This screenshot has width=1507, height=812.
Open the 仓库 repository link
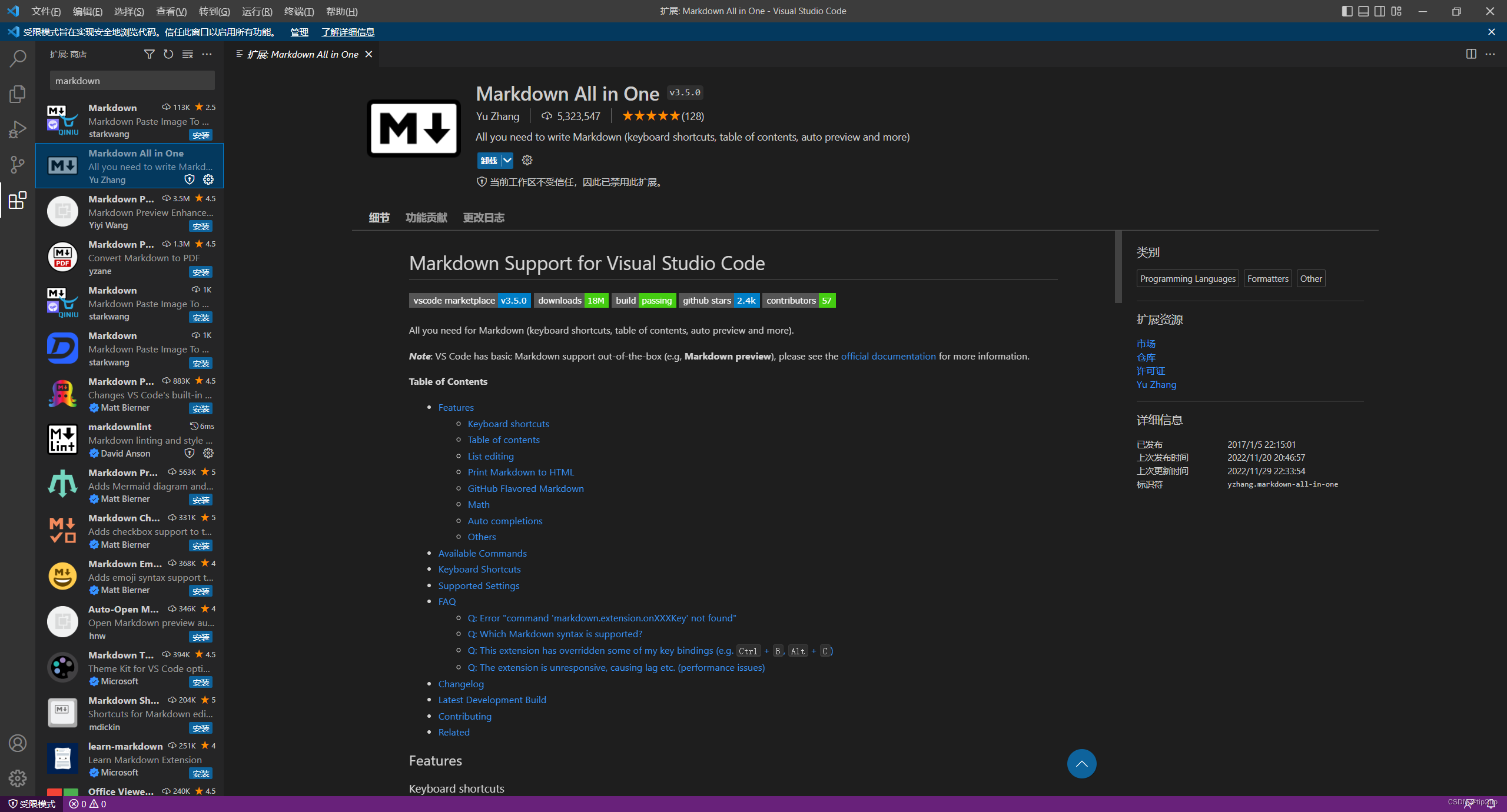[x=1146, y=357]
